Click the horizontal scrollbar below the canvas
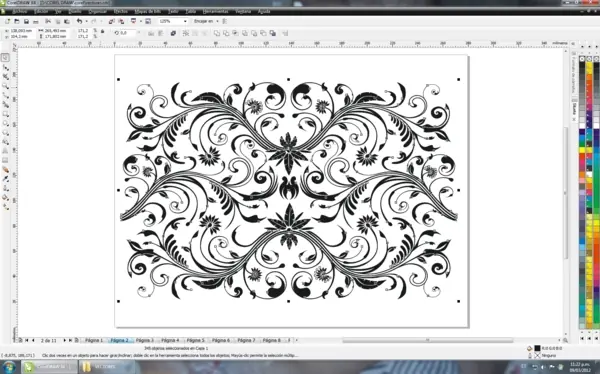The height and width of the screenshot is (374, 600). tap(427, 340)
